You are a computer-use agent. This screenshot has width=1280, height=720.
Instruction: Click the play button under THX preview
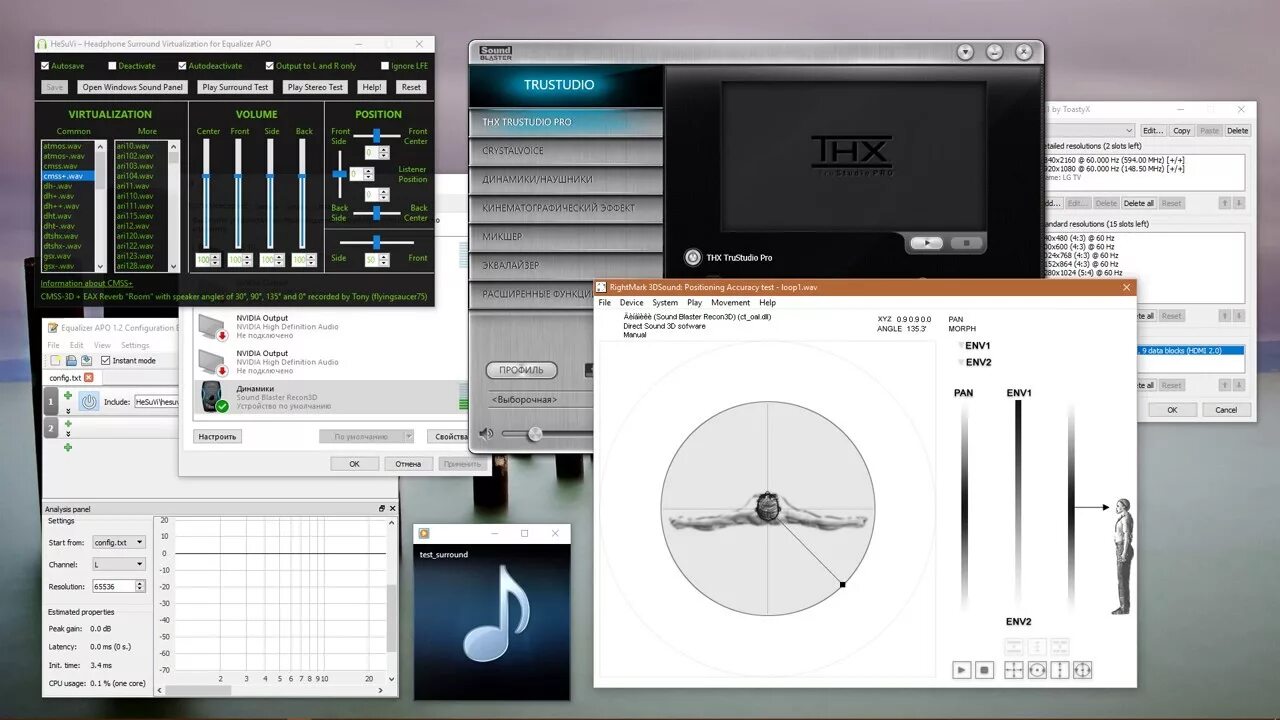[927, 242]
